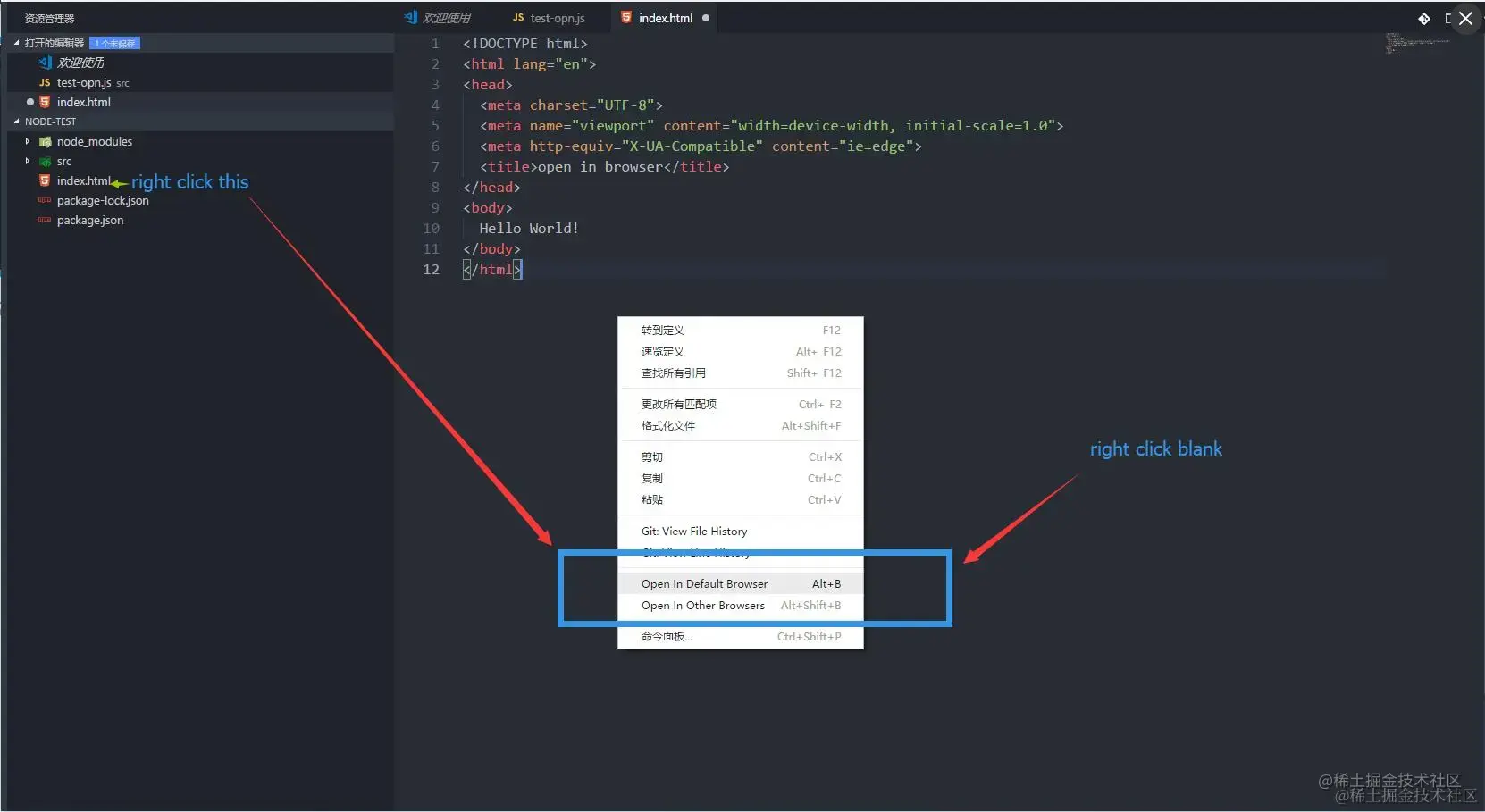Switch to the 欢迎使用 editor tab
The width and height of the screenshot is (1485, 812).
[437, 18]
